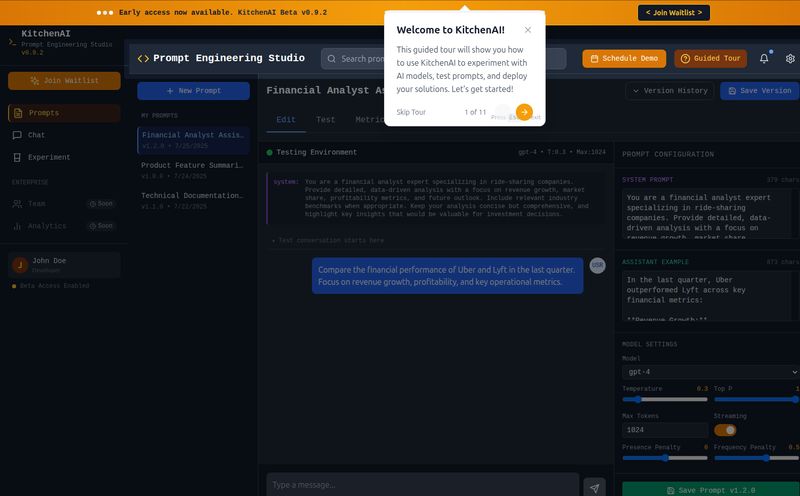Adjust the Frequency Penalty slider
This screenshot has width=800, height=496.
click(x=757, y=458)
